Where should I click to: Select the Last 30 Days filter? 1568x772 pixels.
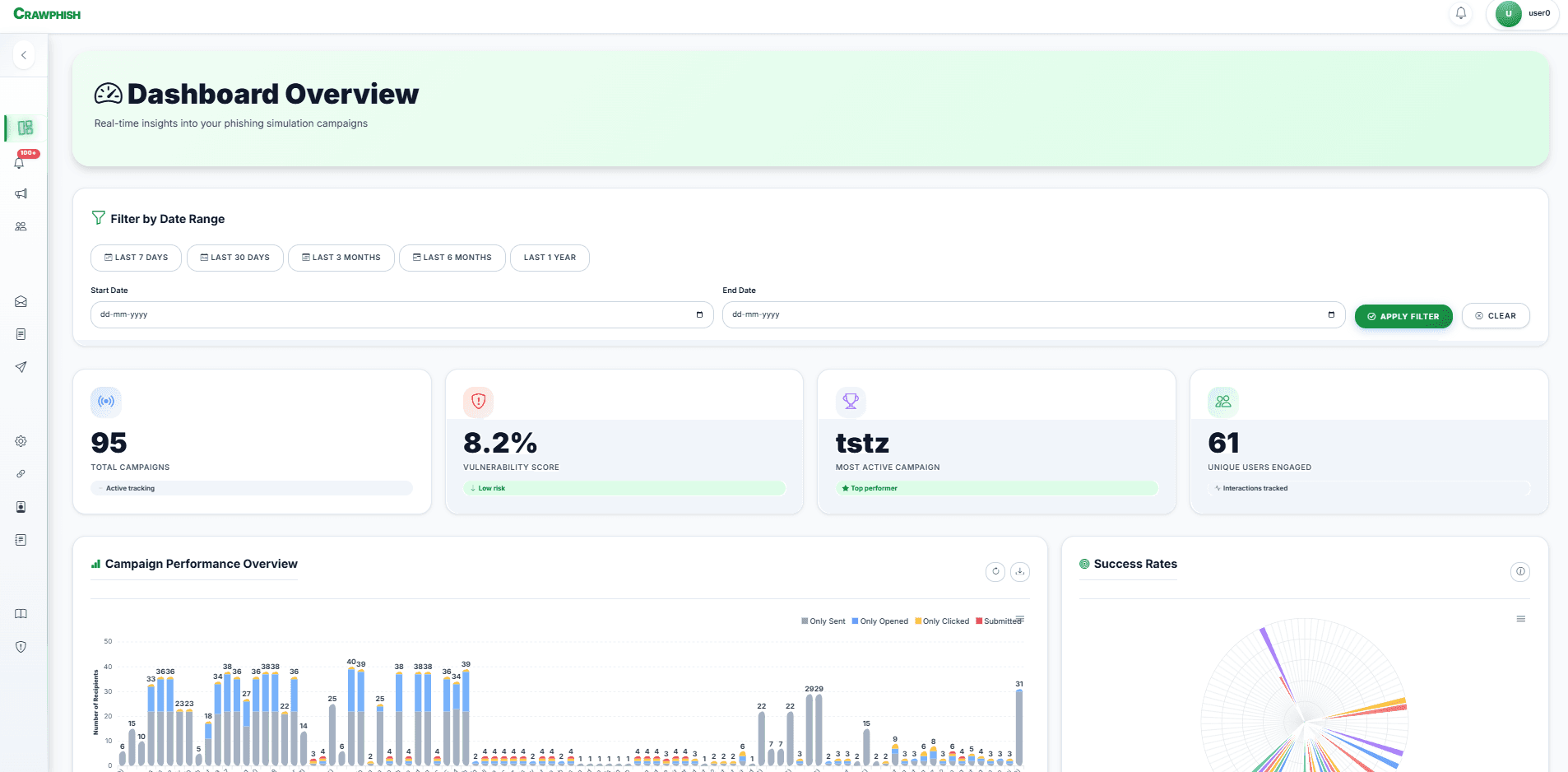pos(234,258)
